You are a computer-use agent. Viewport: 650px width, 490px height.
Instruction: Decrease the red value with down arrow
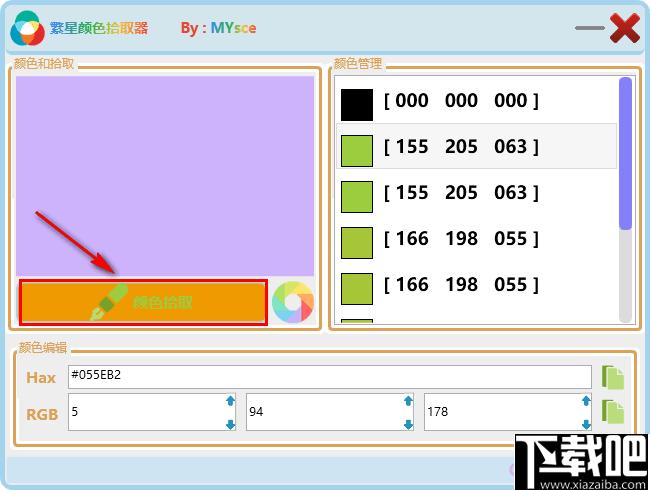coord(230,425)
